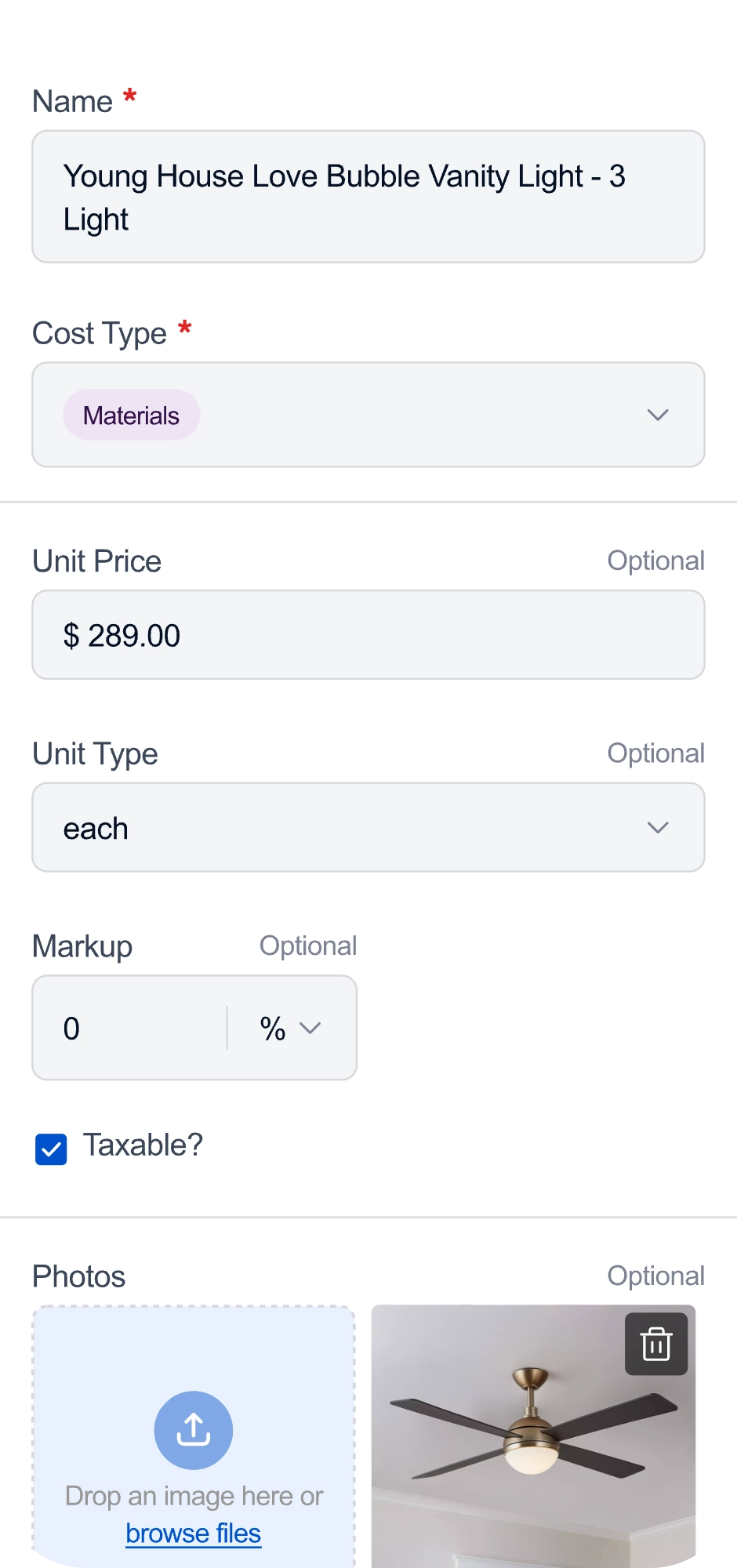Click the Unit Type chevron arrow
Screen dimensions: 737x1568
point(658,828)
